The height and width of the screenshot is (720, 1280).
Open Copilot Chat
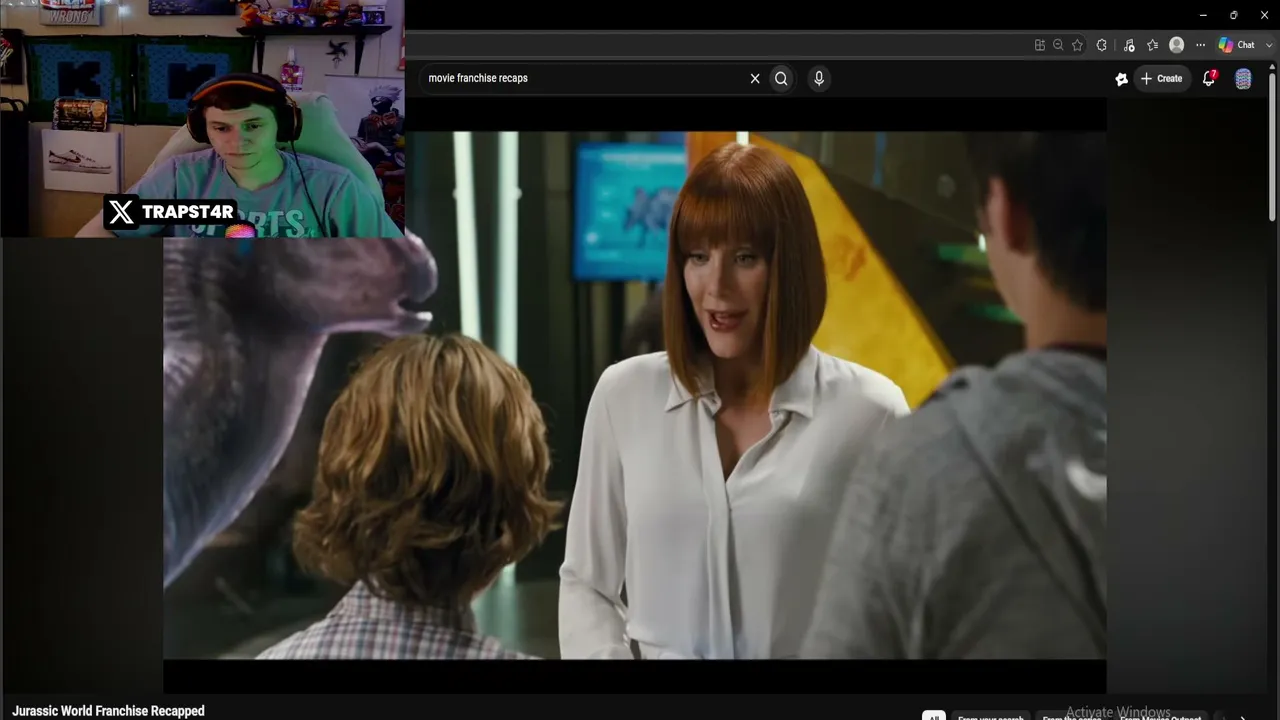1237,45
